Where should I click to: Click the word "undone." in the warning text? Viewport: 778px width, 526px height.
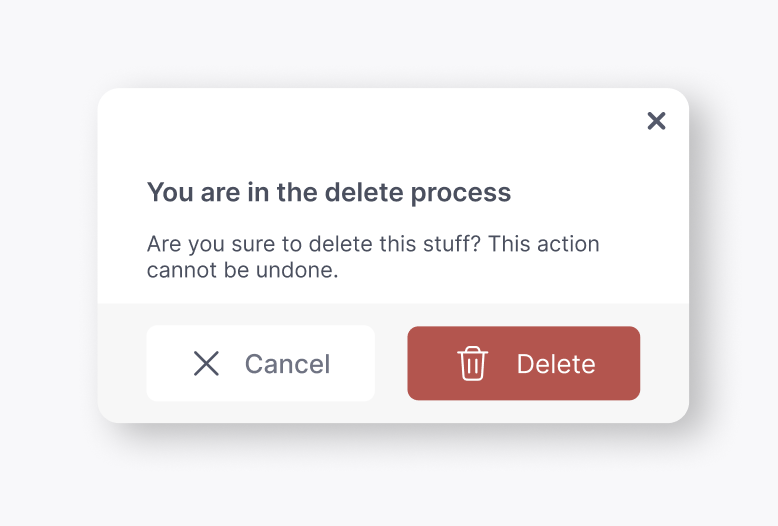[297, 270]
